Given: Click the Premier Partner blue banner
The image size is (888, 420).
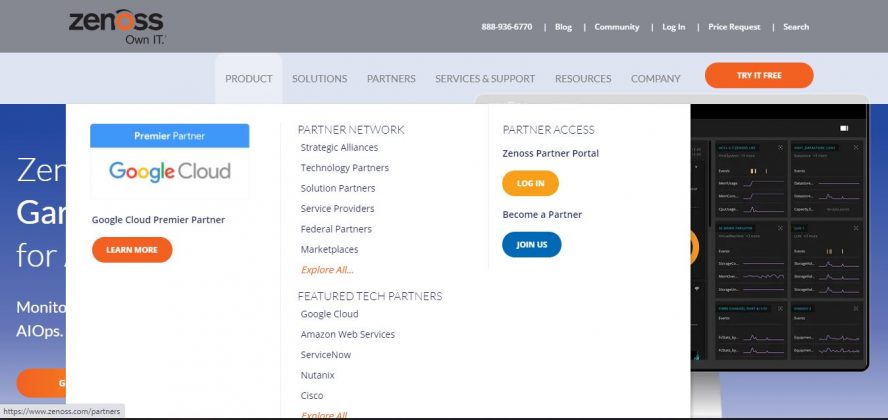Looking at the screenshot, I should (x=169, y=136).
